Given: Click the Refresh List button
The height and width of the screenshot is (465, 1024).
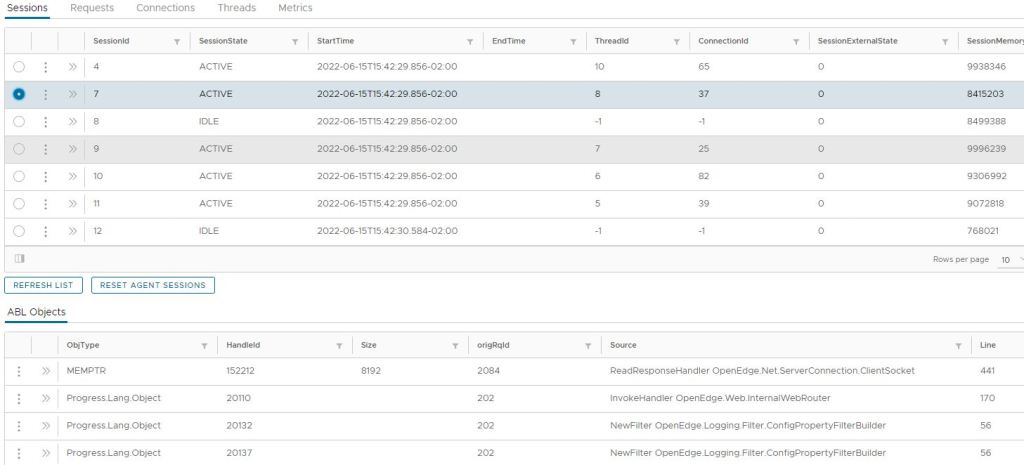Looking at the screenshot, I should click(44, 285).
